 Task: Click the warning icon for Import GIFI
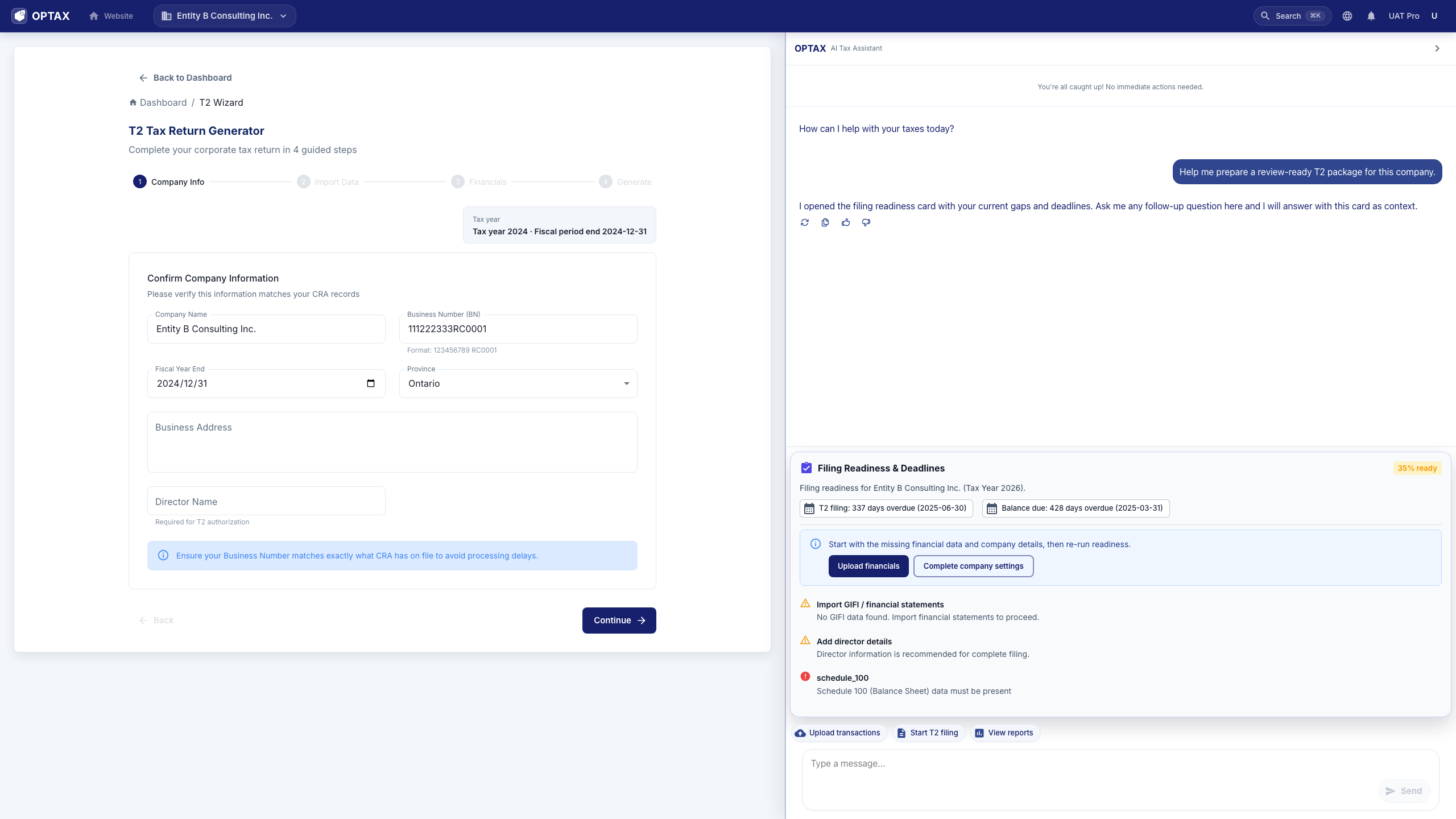(x=805, y=603)
